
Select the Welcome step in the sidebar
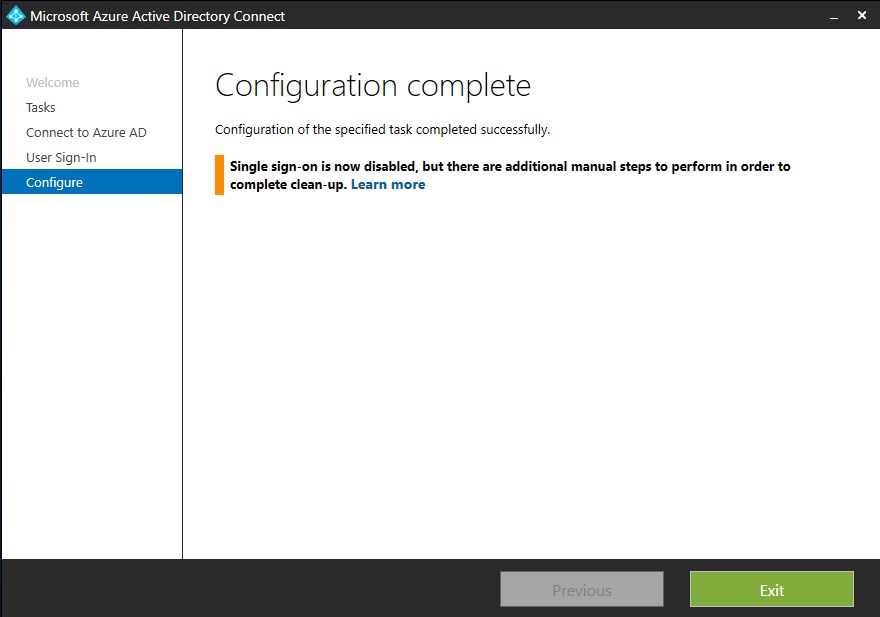[52, 83]
